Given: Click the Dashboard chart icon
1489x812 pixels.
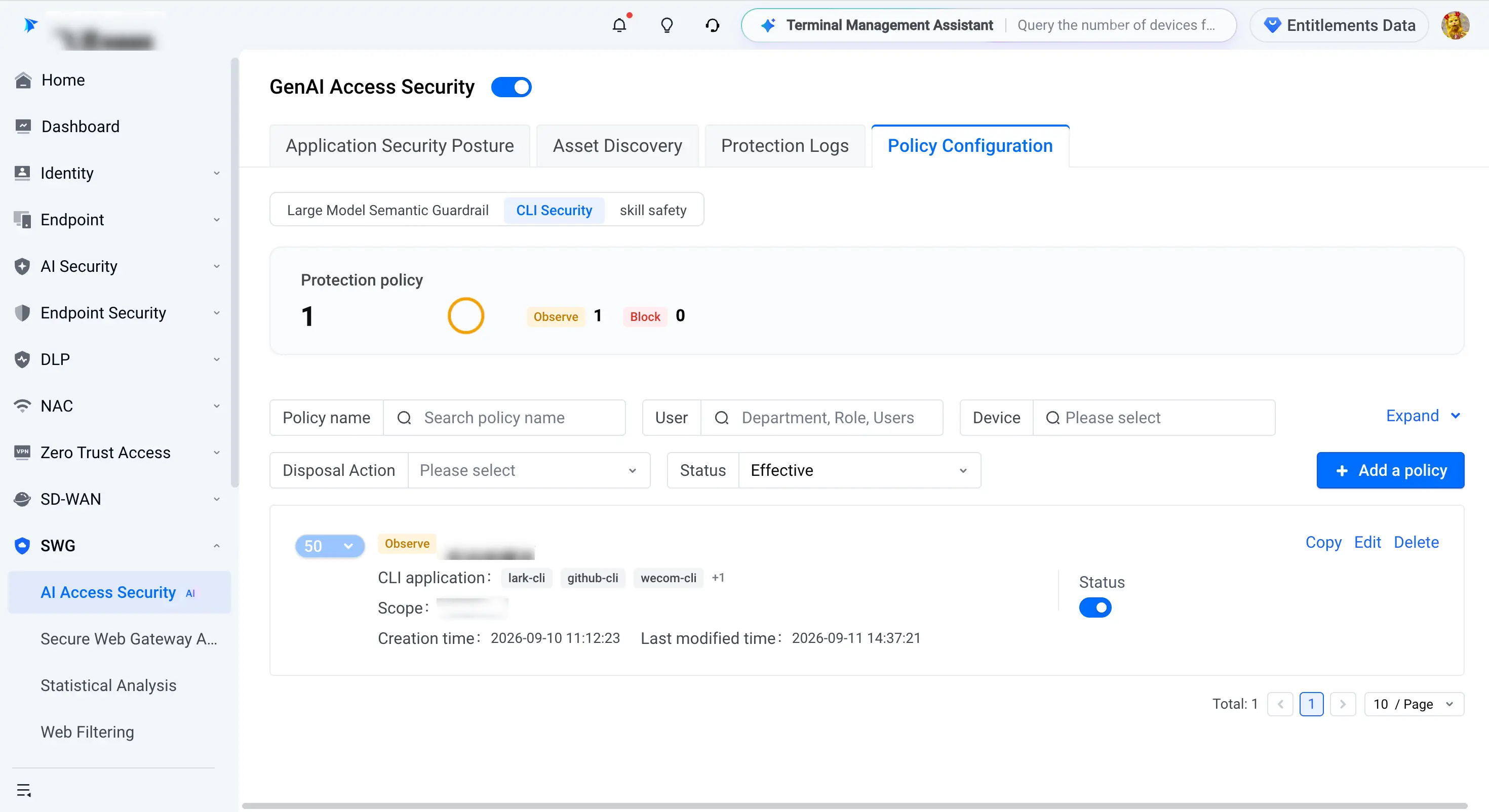Looking at the screenshot, I should click(x=23, y=126).
